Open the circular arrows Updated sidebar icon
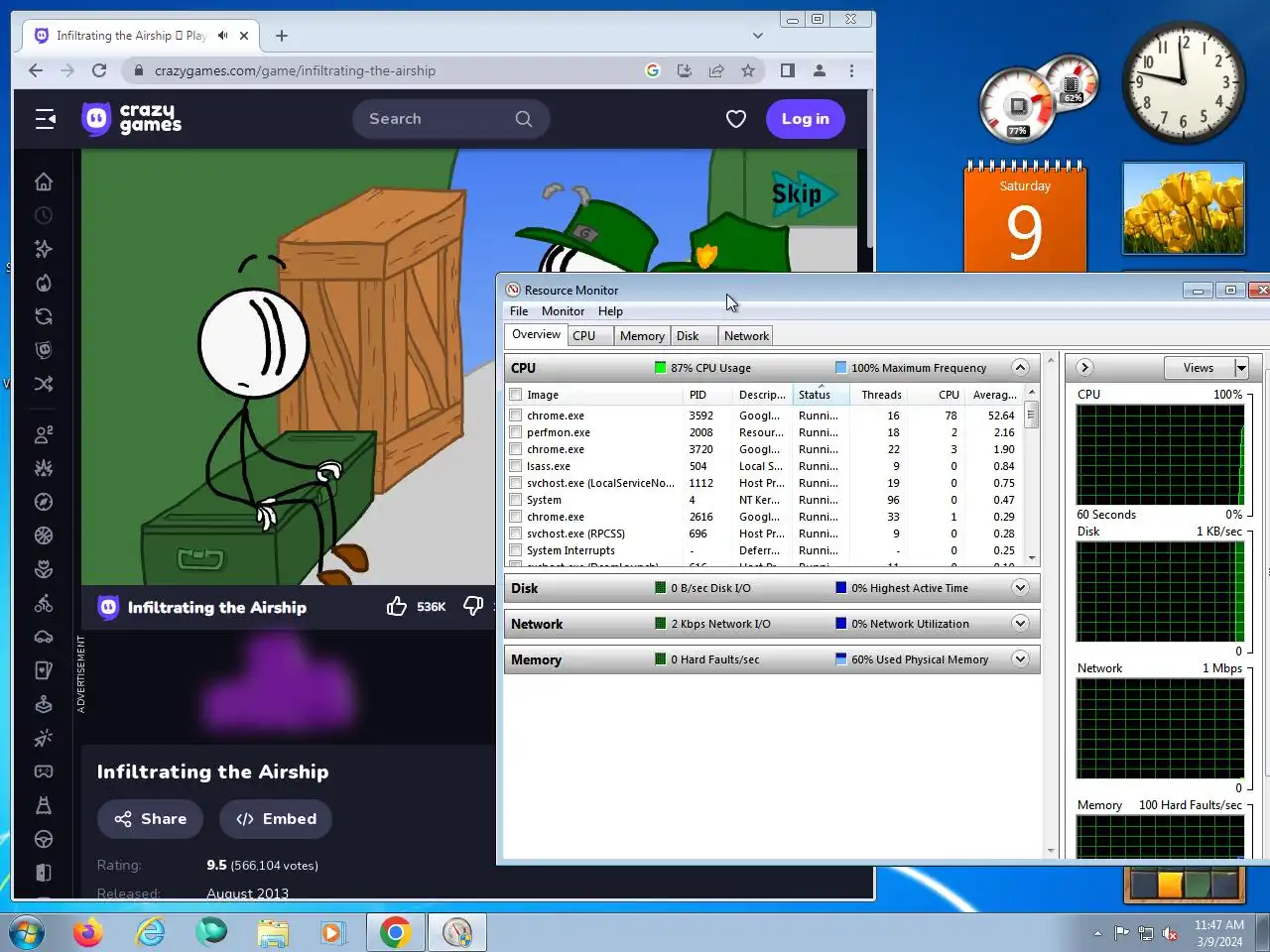Screen dimensions: 1270x952 pyautogui.click(x=44, y=316)
